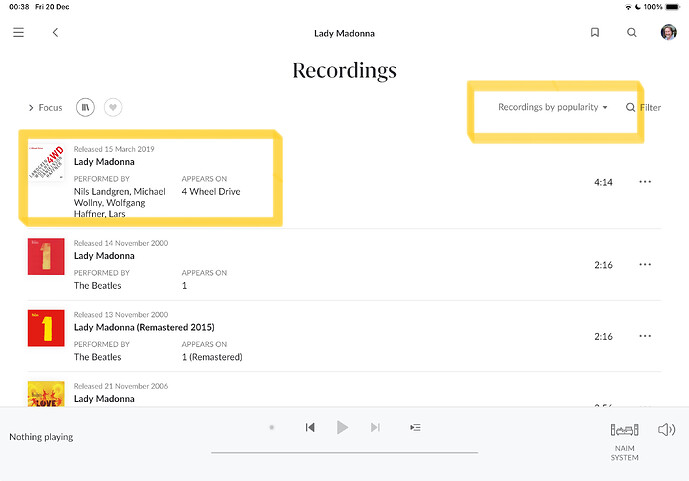Open 1 (Remastered) red album cover
Viewport: 689px width, 481px height.
pyautogui.click(x=46, y=328)
